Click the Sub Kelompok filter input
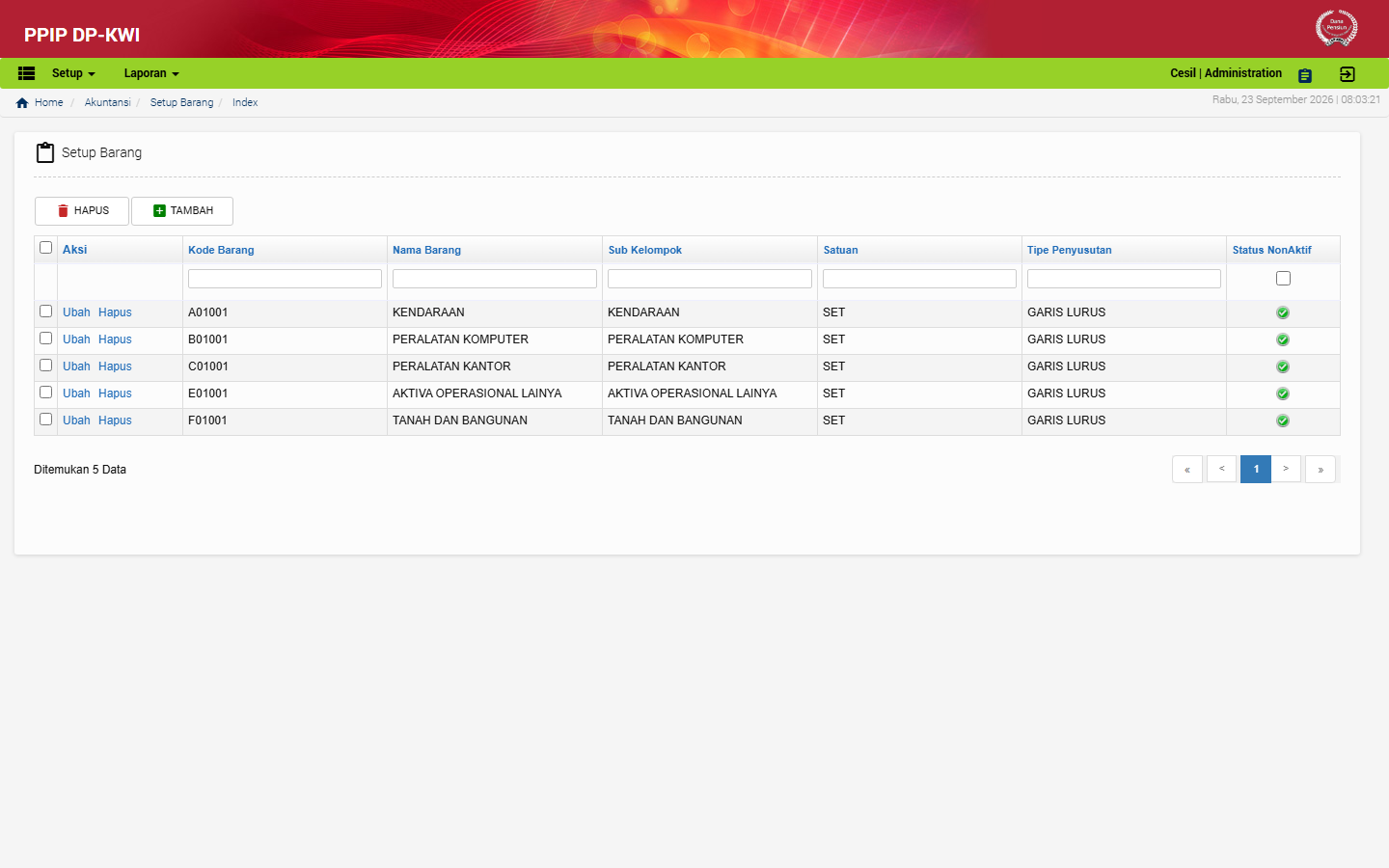The image size is (1389, 868). pyautogui.click(x=710, y=279)
